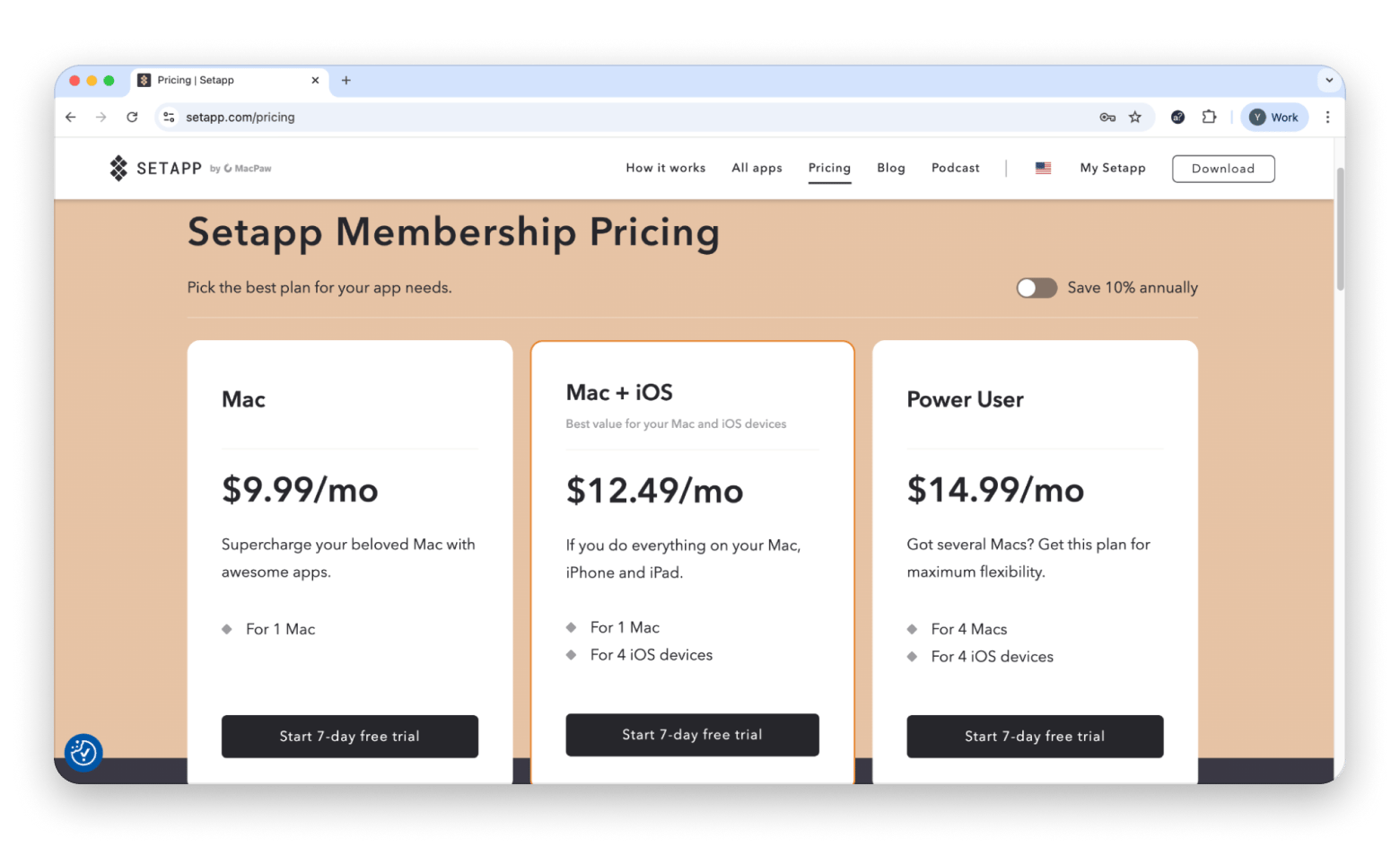Open the Work profile menu

pyautogui.click(x=1274, y=117)
